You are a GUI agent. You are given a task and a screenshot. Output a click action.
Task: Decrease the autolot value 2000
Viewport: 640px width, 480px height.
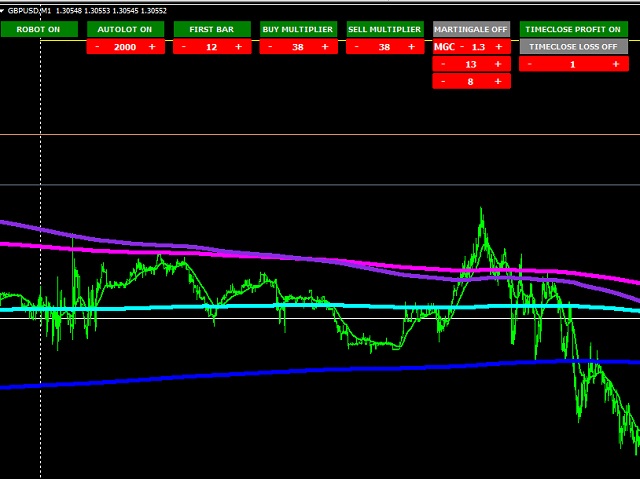pos(97,47)
